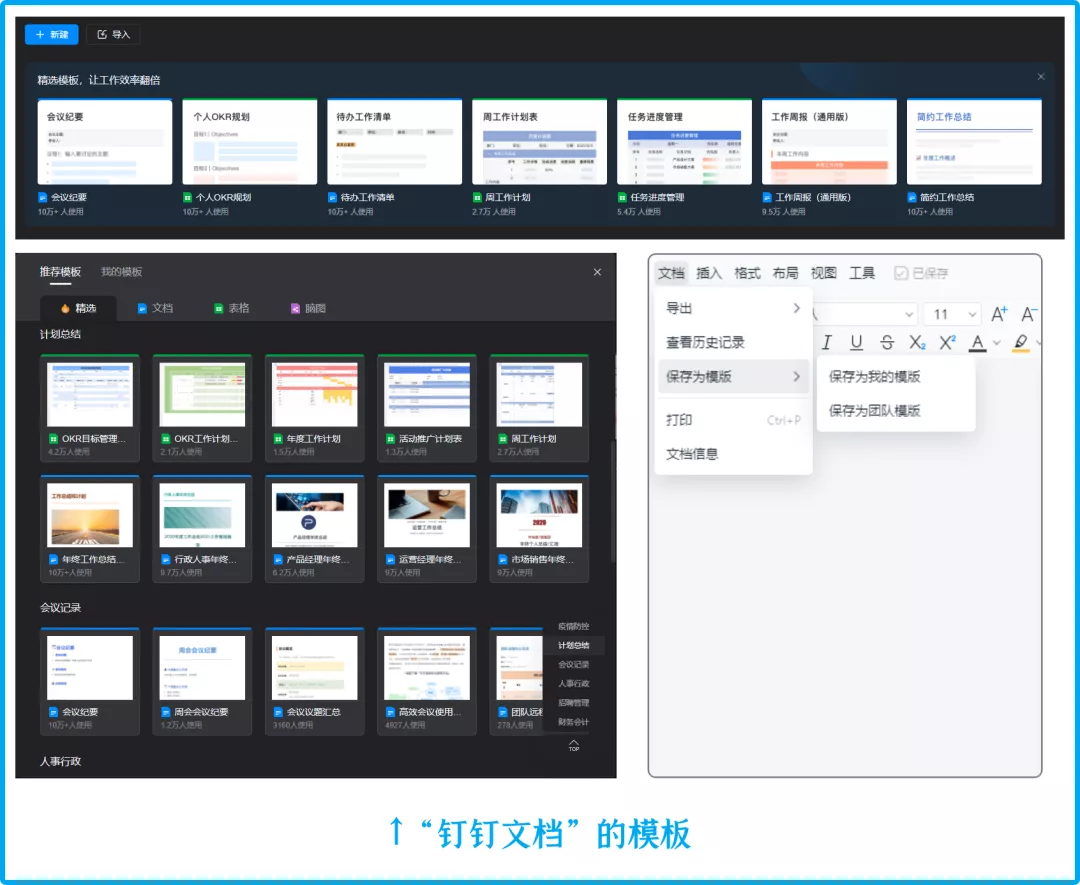Open the 布局 menu

785,273
